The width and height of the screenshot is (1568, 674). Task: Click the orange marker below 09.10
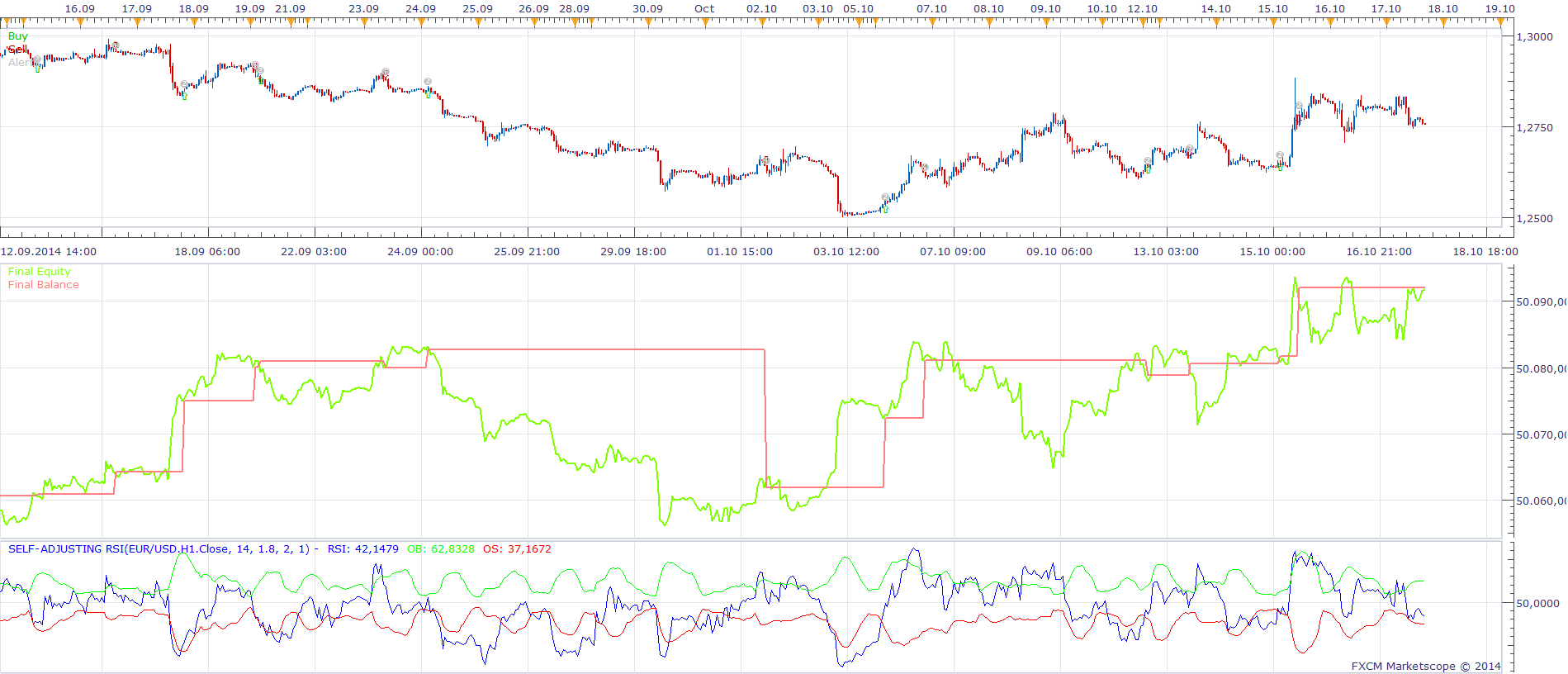point(1046,22)
